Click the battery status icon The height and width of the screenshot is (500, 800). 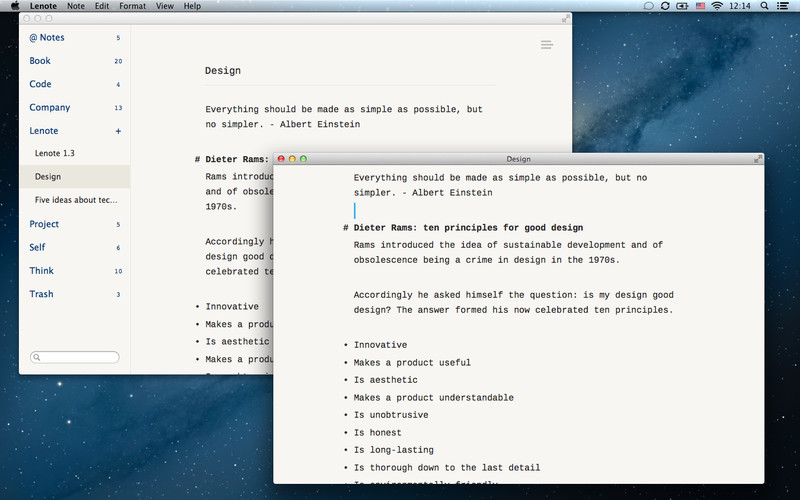coord(682,6)
